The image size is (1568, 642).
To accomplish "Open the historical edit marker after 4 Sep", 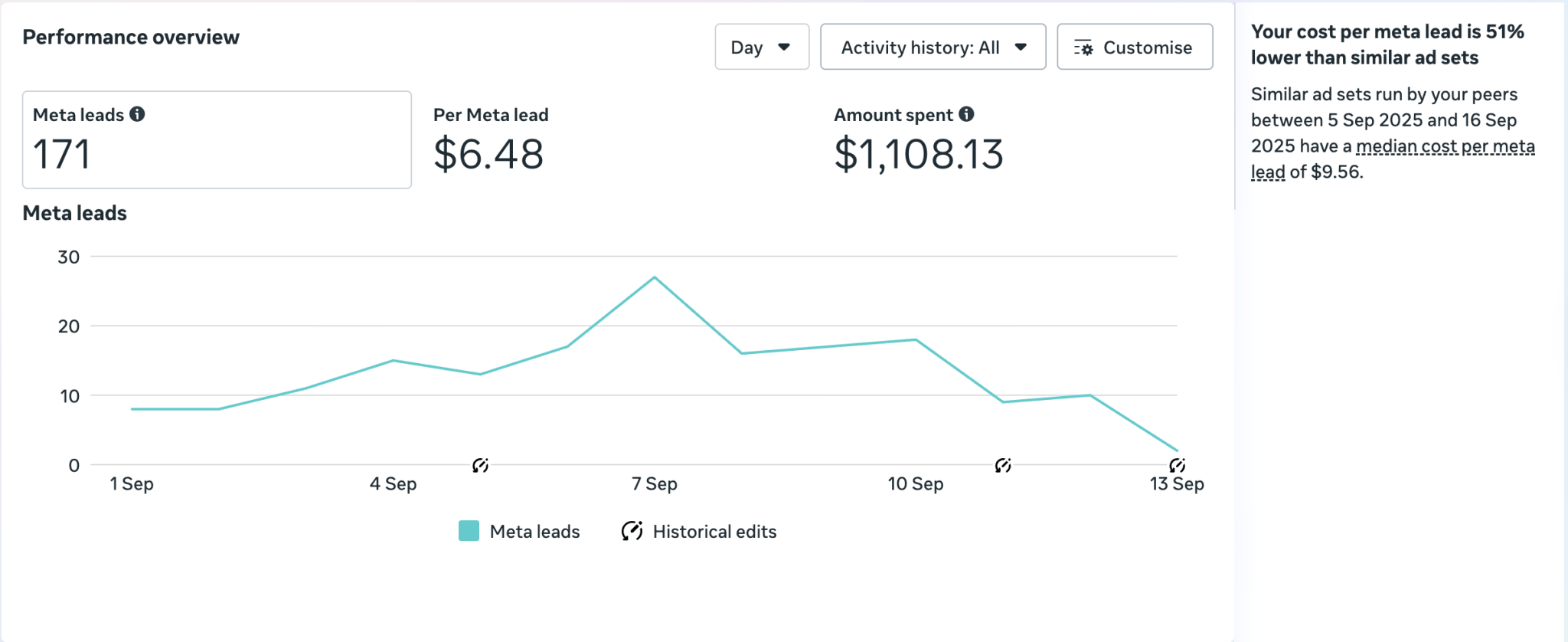I will (480, 465).
